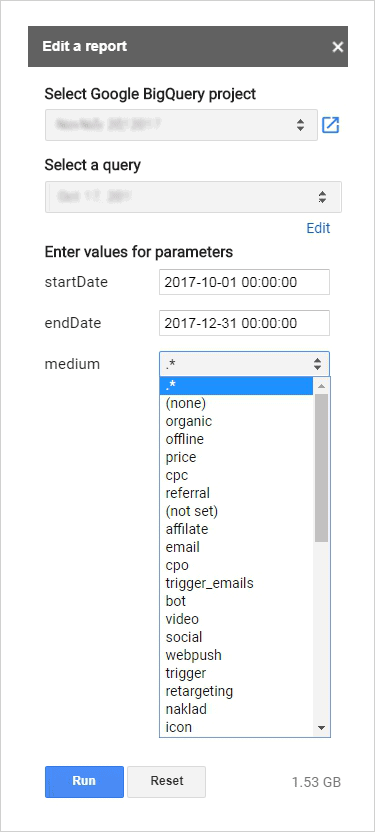
Task: Click the list scrollbar down arrow
Action: 321,728
